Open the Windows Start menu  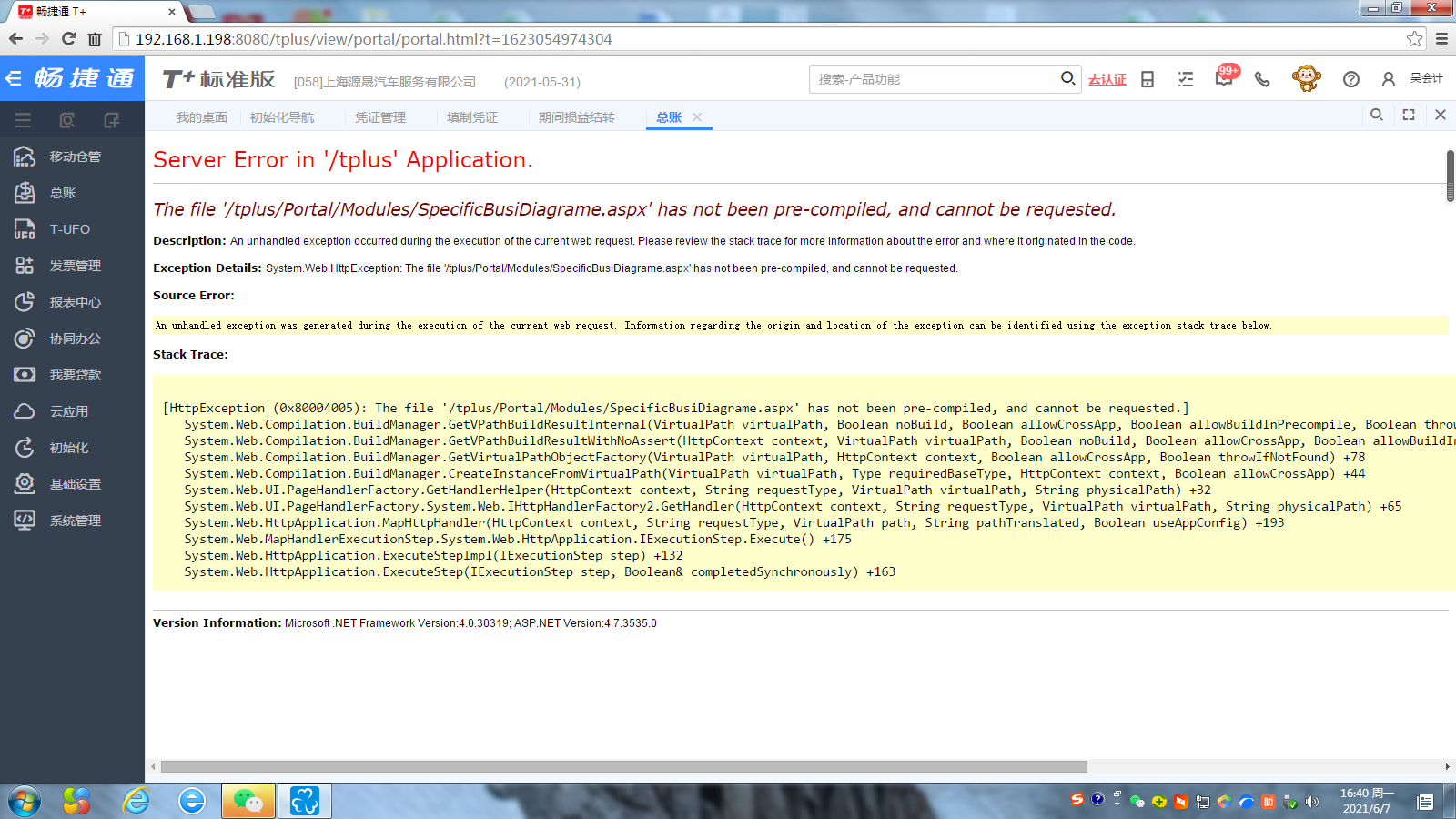click(25, 801)
